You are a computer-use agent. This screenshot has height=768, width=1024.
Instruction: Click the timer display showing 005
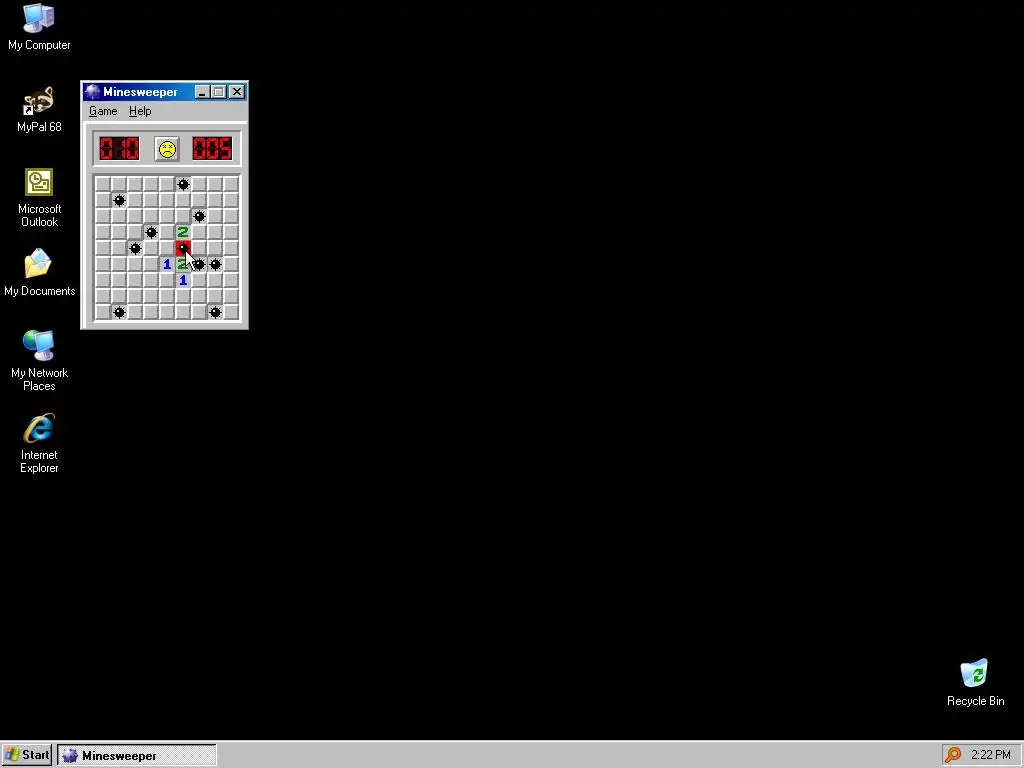pos(212,149)
